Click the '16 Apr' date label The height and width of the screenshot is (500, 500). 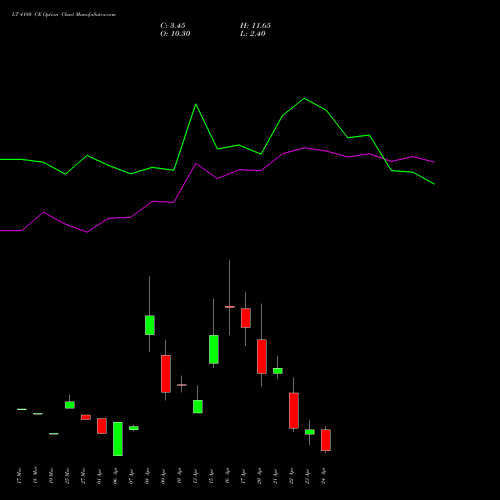click(227, 476)
